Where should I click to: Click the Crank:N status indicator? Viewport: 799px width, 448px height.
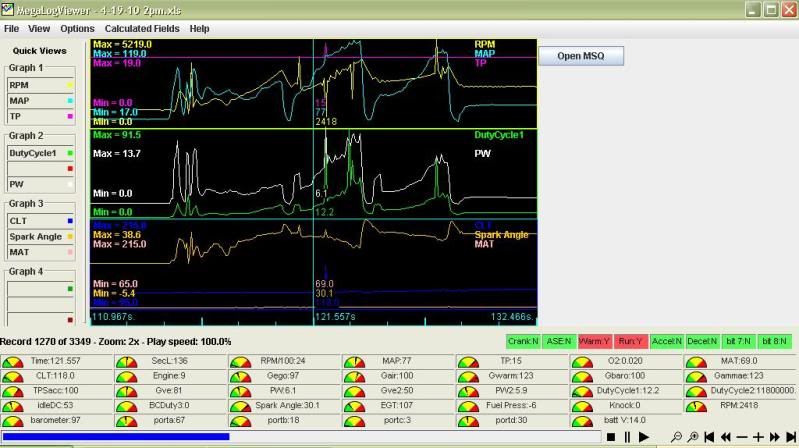click(x=523, y=341)
